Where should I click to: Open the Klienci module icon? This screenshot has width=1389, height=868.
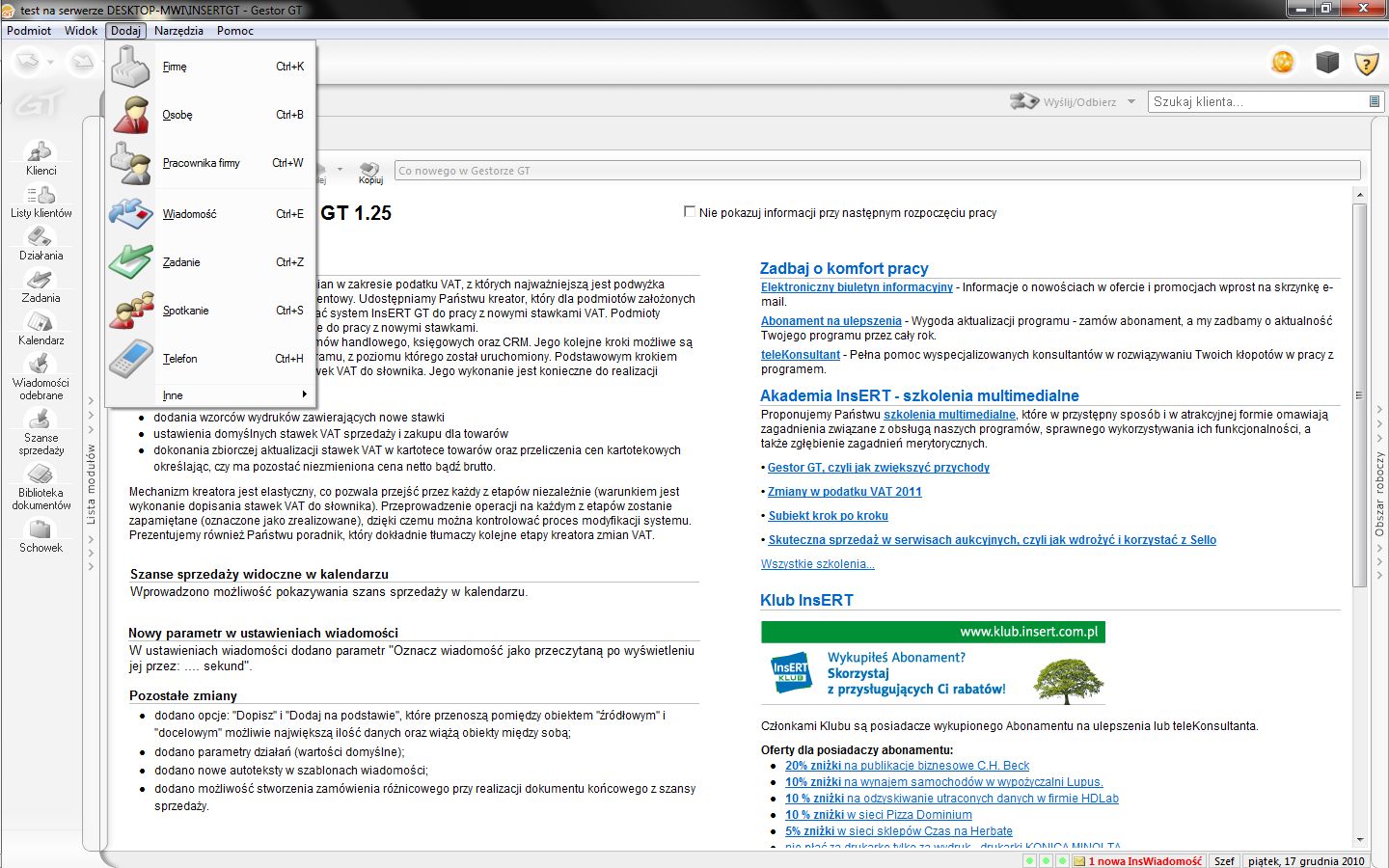pos(41,159)
